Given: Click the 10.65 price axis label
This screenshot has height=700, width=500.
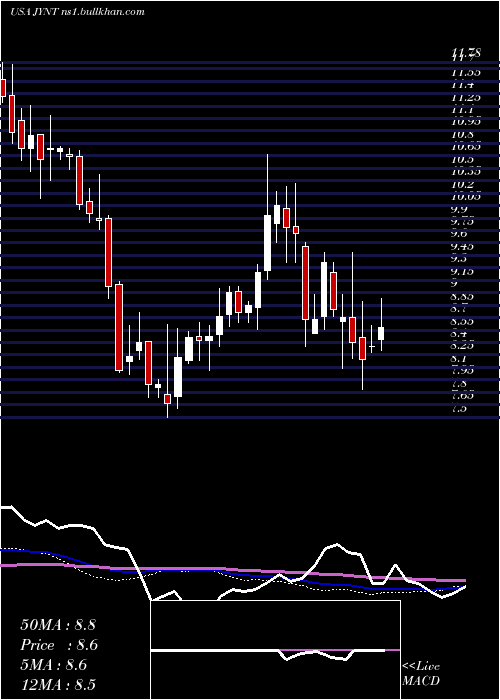Looking at the screenshot, I should pos(465,147).
